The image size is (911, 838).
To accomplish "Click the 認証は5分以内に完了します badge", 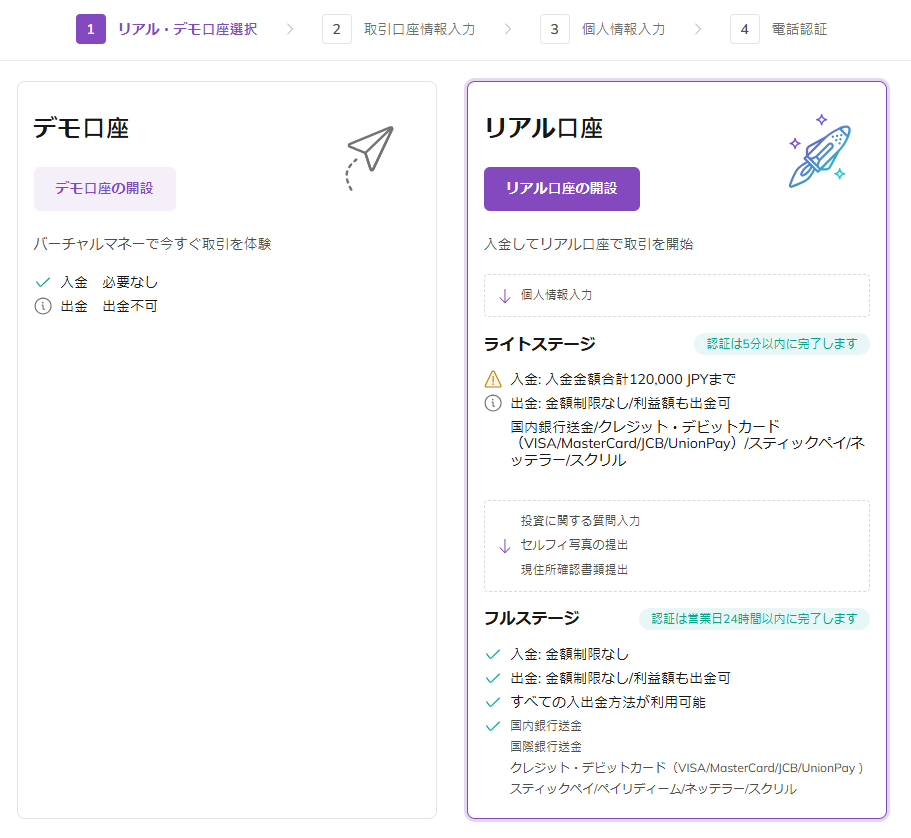I will pyautogui.click(x=781, y=344).
